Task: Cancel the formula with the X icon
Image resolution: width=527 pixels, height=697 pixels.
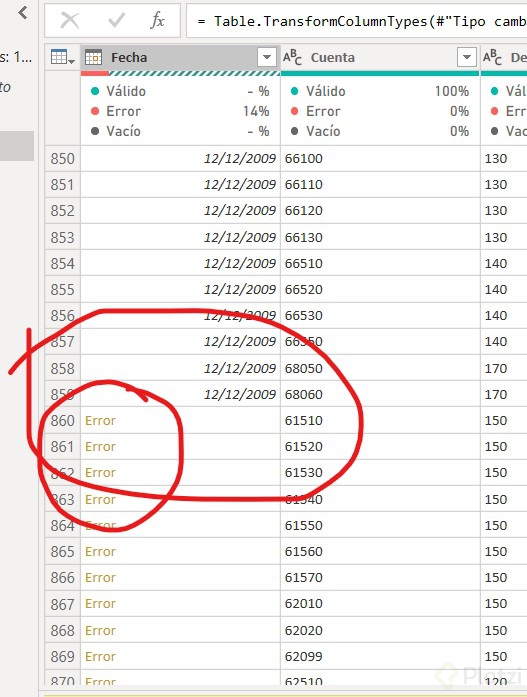Action: 70,20
